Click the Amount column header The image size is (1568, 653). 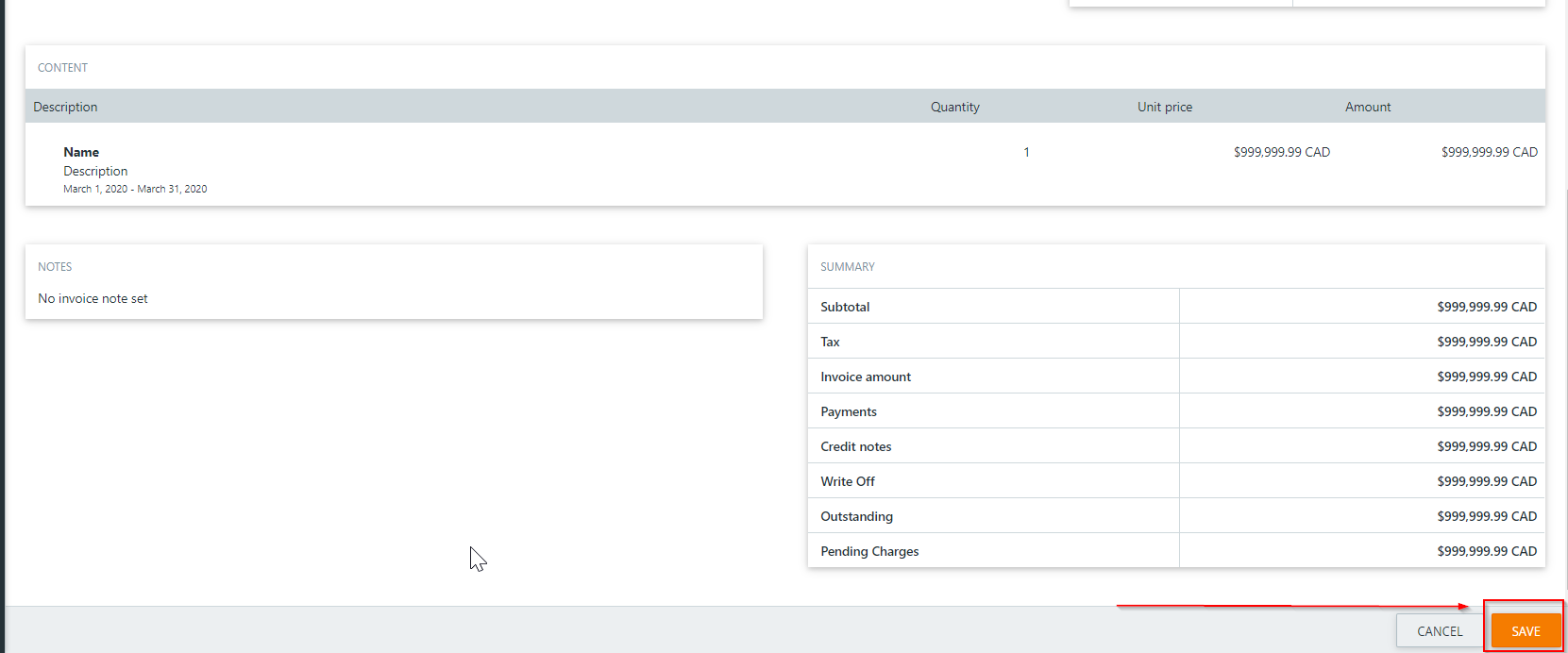[x=1368, y=107]
